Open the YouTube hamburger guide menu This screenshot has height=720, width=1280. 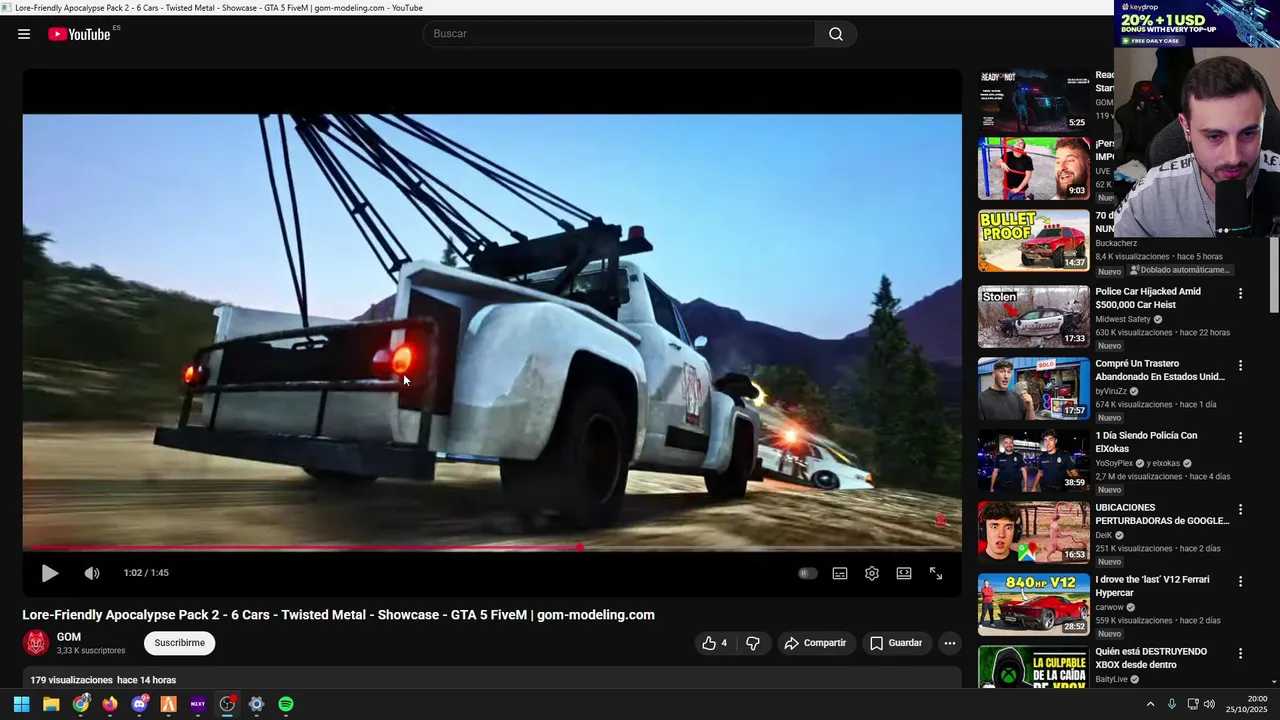[x=24, y=34]
